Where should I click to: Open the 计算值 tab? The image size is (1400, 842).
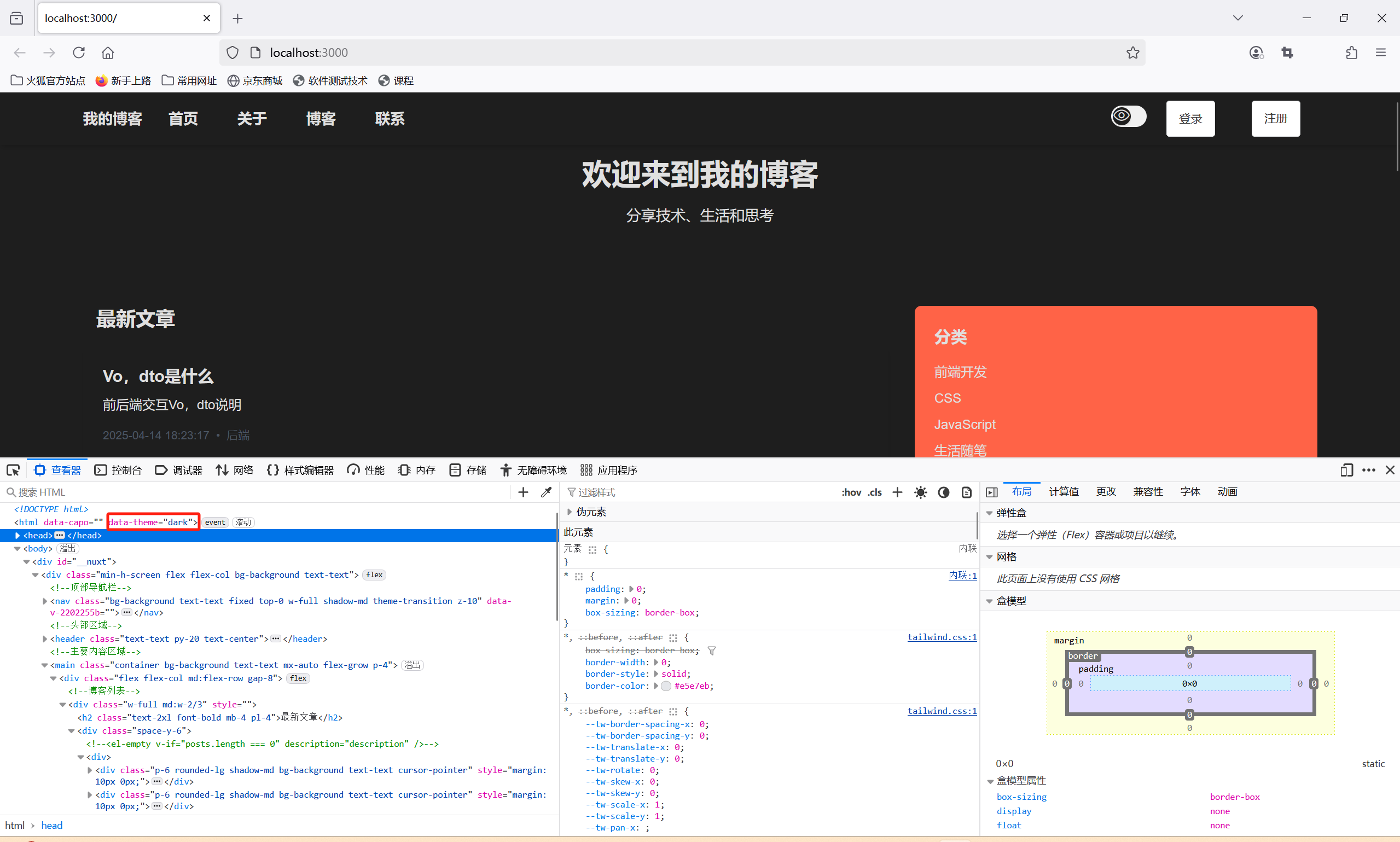(1064, 491)
